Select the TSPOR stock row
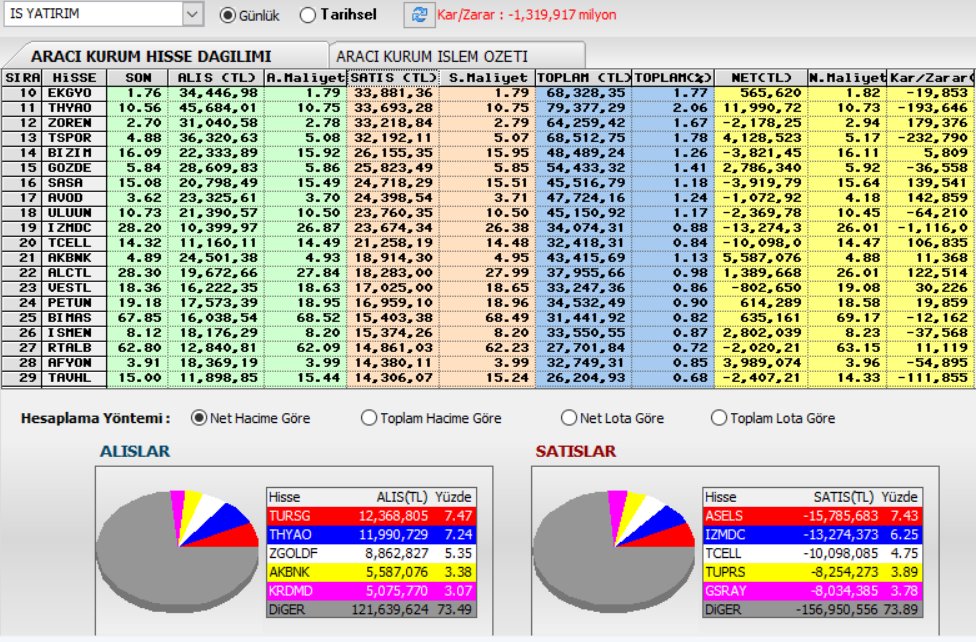Viewport: 976px width, 642px height. 488,138
